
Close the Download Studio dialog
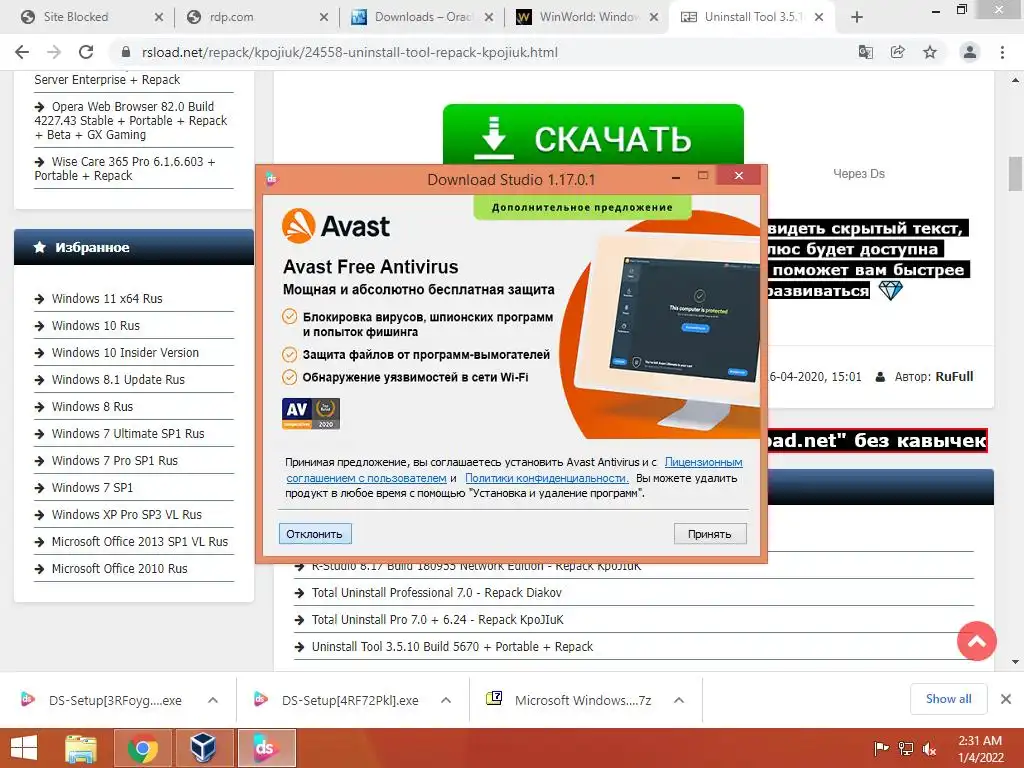click(x=739, y=176)
